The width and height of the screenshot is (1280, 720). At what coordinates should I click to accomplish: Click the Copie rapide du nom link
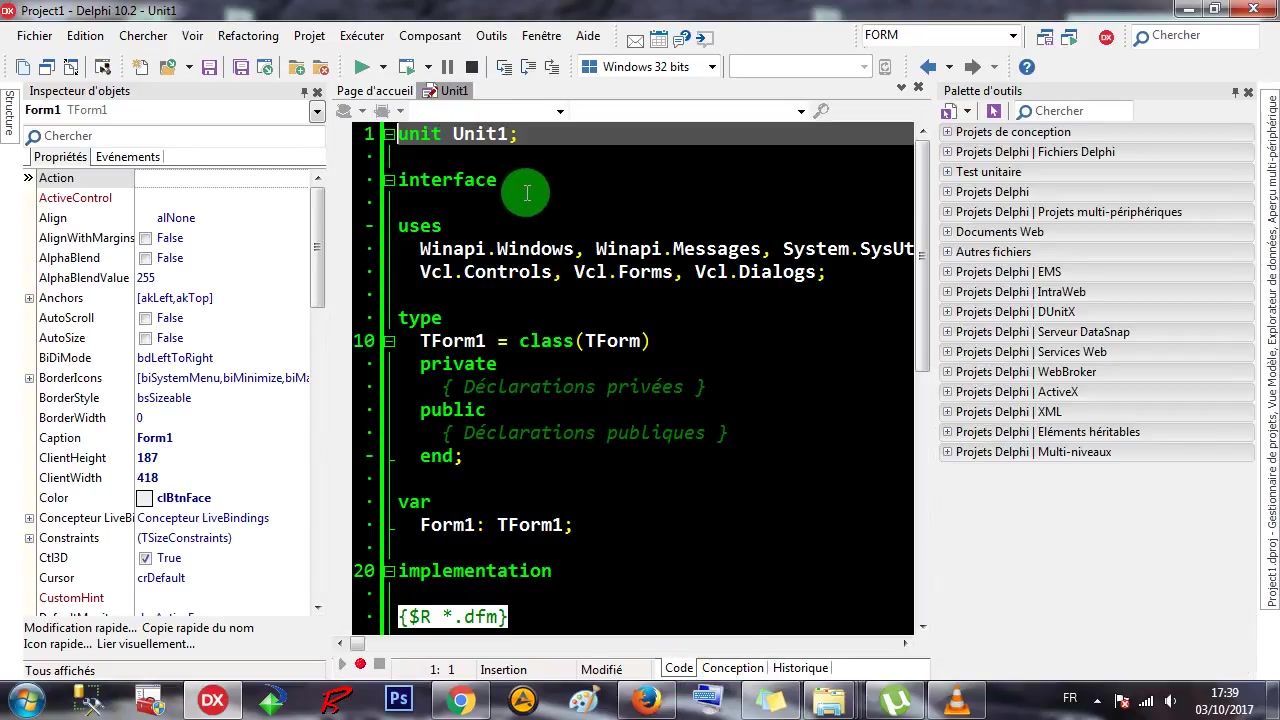198,628
